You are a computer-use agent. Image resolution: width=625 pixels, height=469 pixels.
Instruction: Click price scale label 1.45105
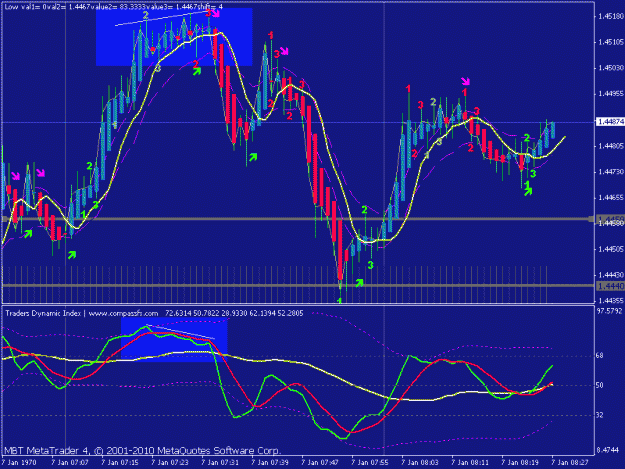click(x=610, y=42)
